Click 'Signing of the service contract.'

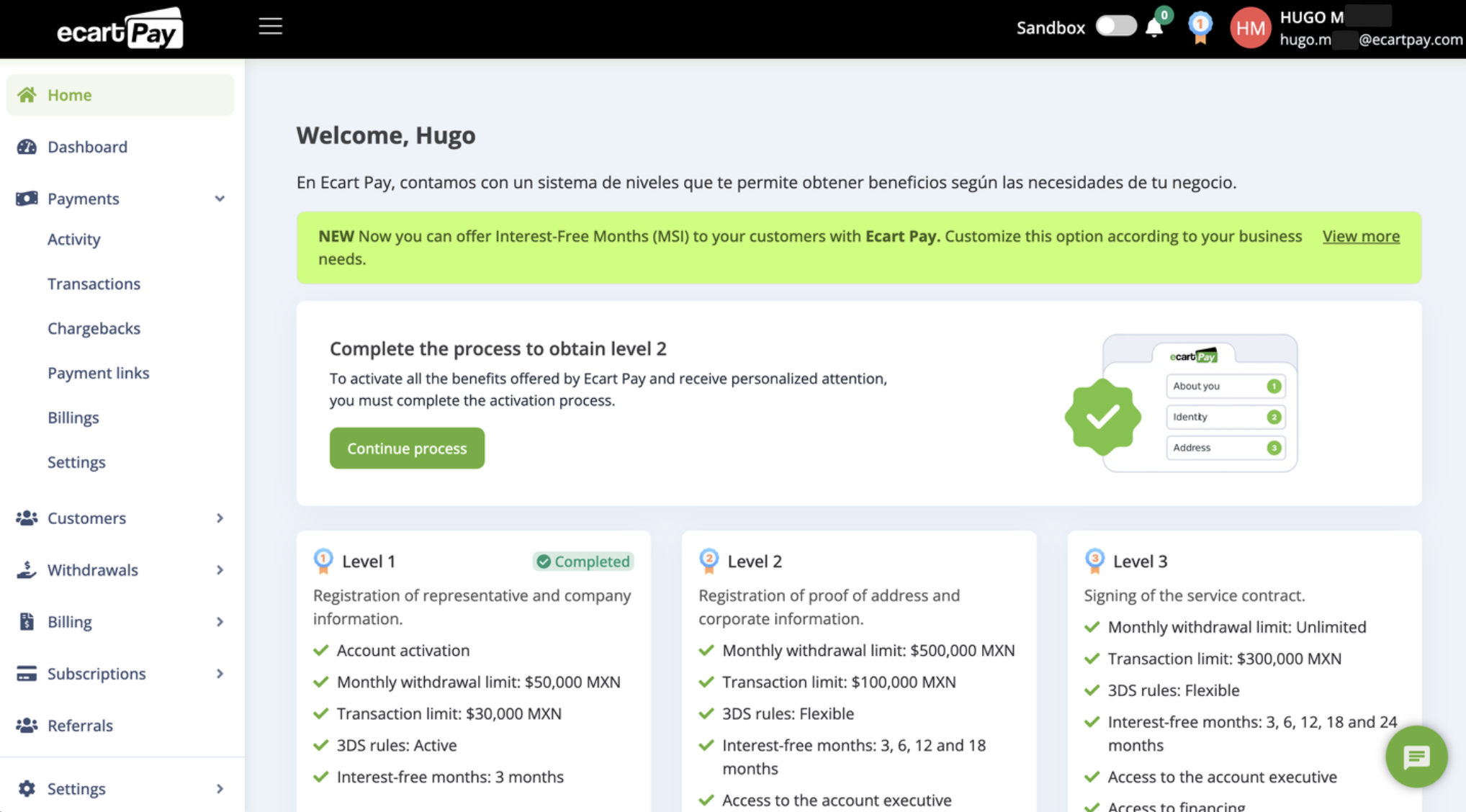click(x=1195, y=595)
